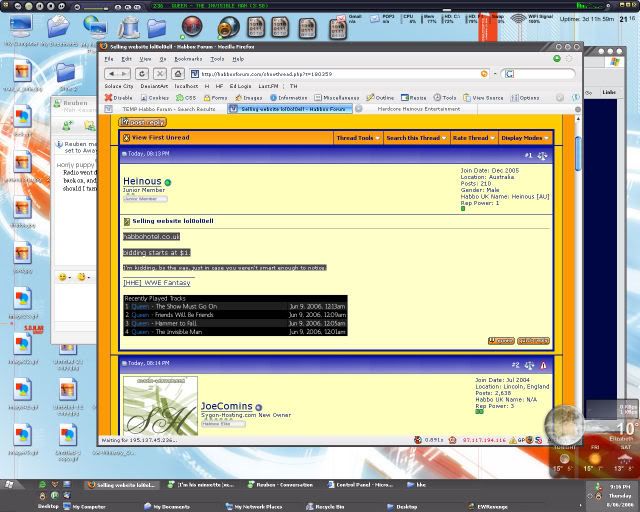Click the scales icon on post #1
This screenshot has width=640, height=512.
(543, 155)
